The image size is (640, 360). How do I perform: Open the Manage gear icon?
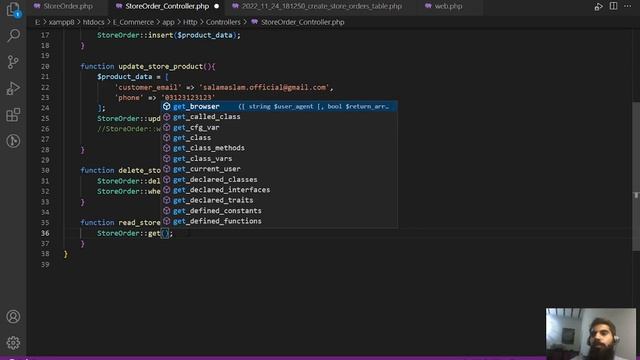click(13, 343)
